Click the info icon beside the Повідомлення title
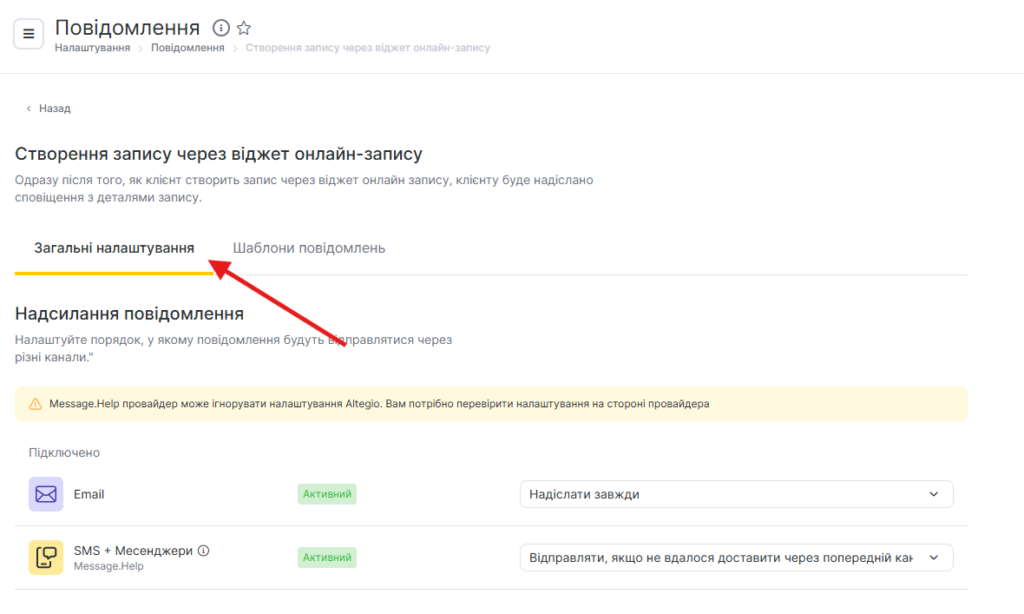Viewport: 1024px width, 614px height. 222,28
